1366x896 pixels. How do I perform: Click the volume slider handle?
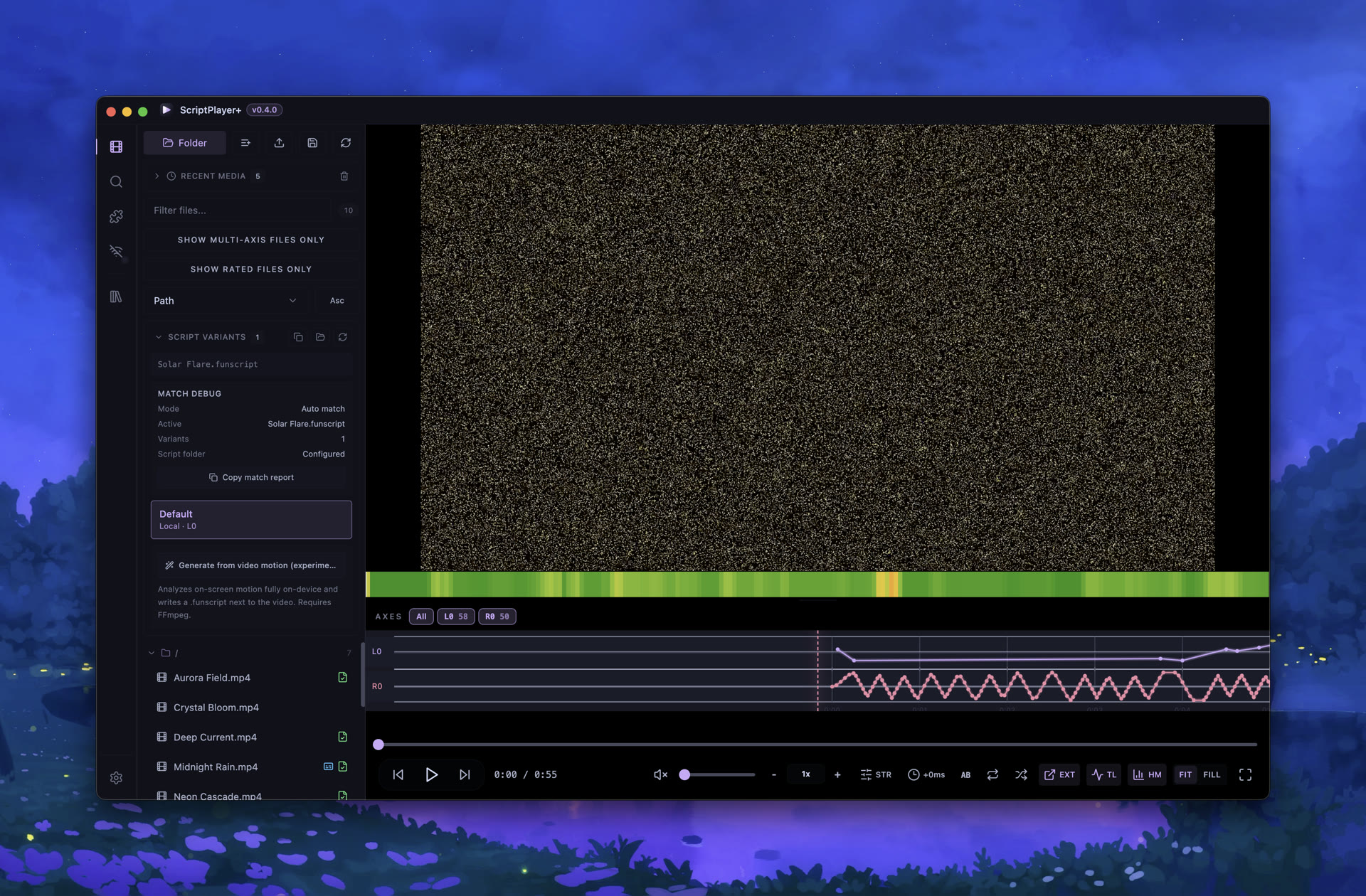coord(684,774)
